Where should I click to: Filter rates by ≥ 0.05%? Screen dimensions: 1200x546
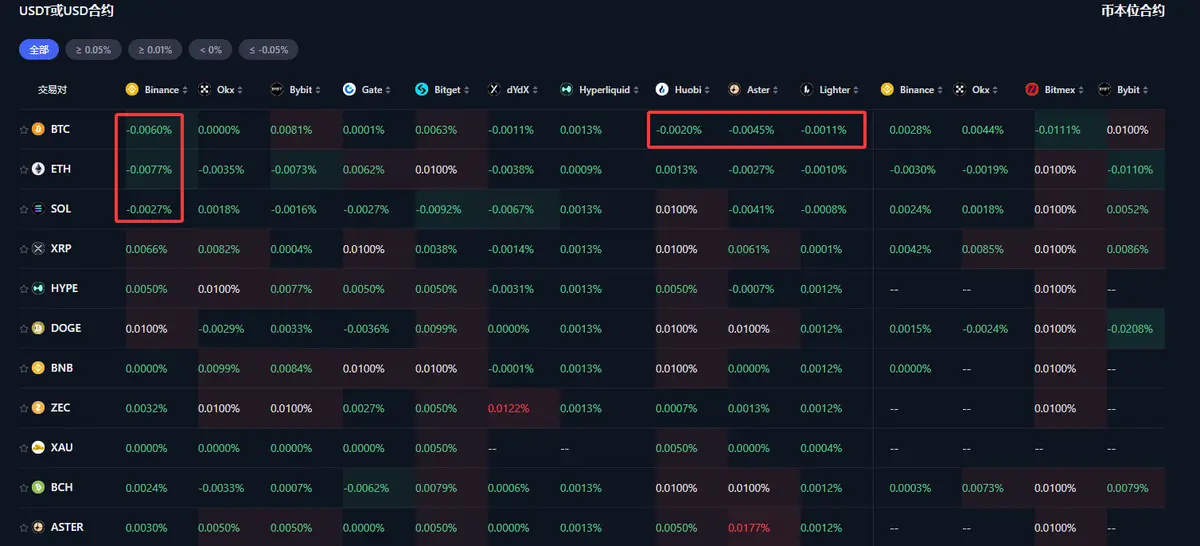tap(95, 49)
